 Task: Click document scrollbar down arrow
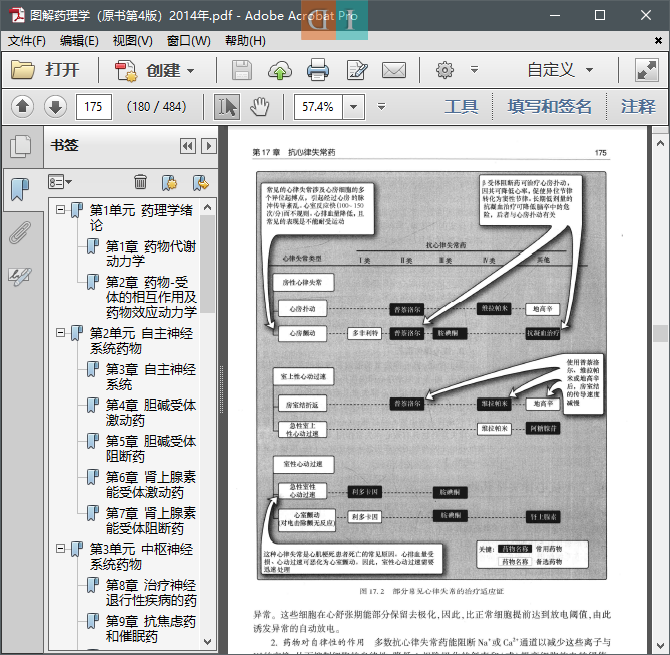pyautogui.click(x=660, y=646)
